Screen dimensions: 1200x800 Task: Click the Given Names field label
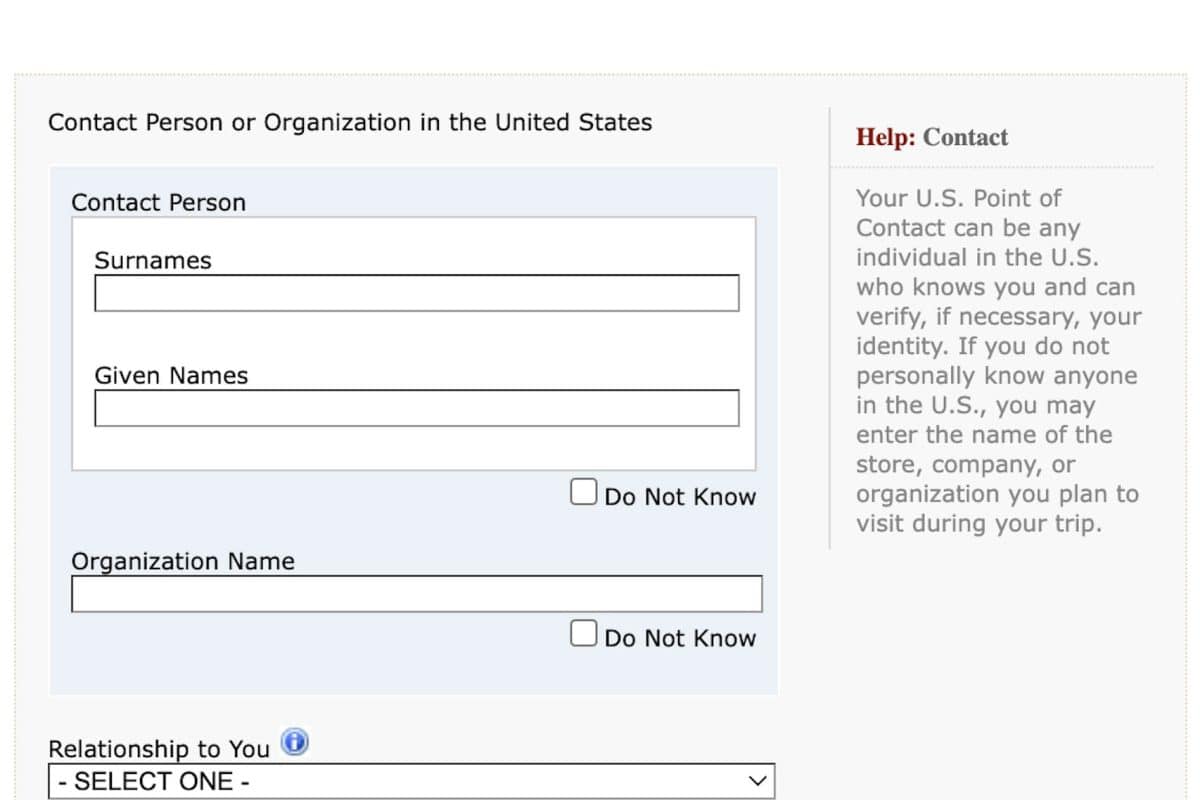171,376
